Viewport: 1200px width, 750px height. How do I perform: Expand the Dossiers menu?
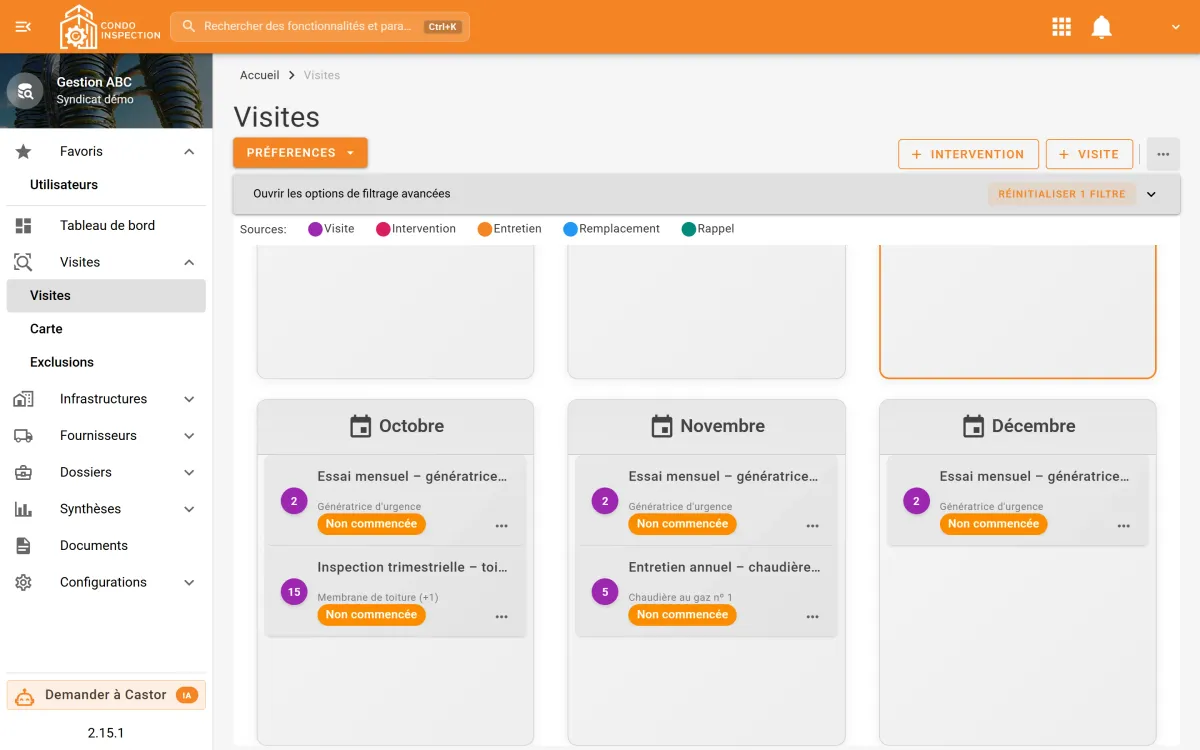pos(189,472)
